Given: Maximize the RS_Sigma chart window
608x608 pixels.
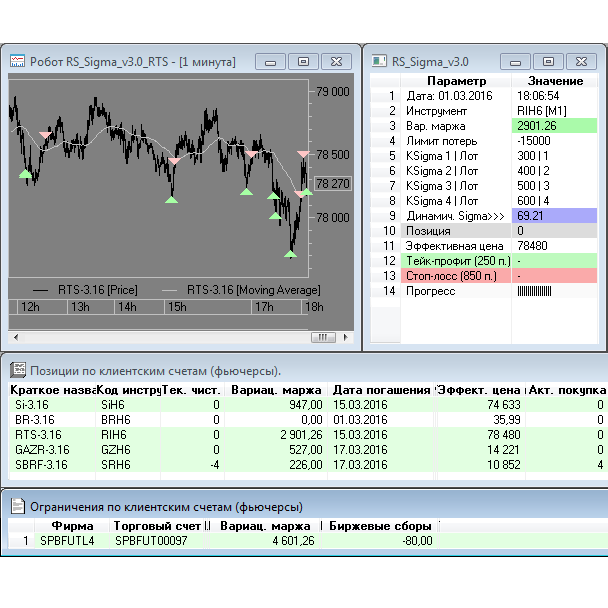Looking at the screenshot, I should (x=304, y=61).
